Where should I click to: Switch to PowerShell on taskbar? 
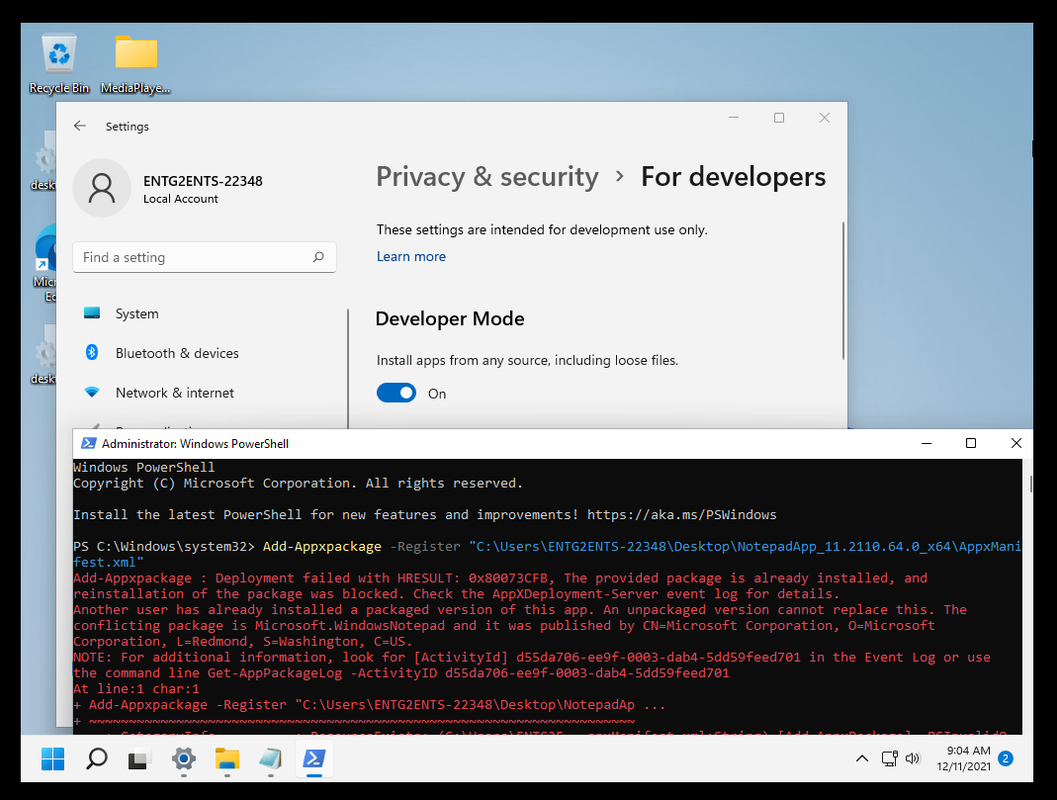pyautogui.click(x=314, y=759)
